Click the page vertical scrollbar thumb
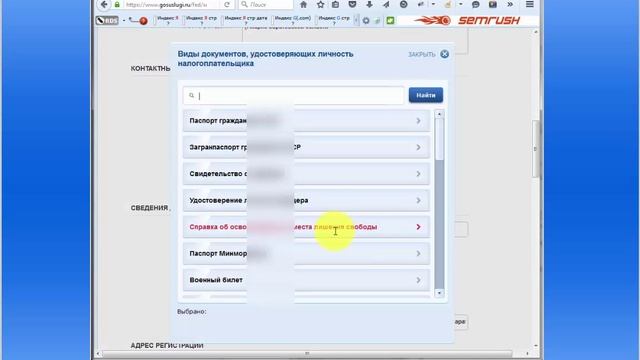640x360 pixels. [536, 149]
